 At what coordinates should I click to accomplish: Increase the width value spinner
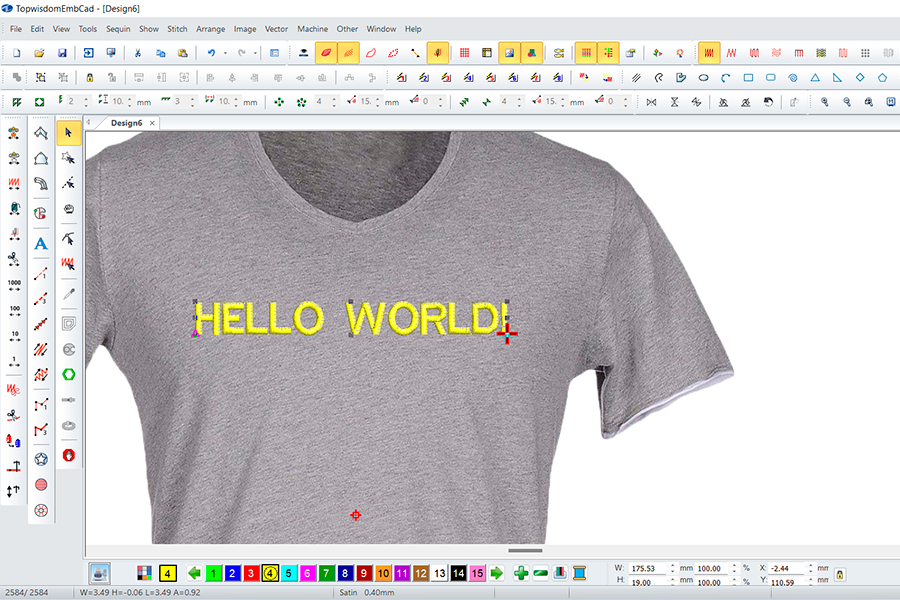point(672,565)
